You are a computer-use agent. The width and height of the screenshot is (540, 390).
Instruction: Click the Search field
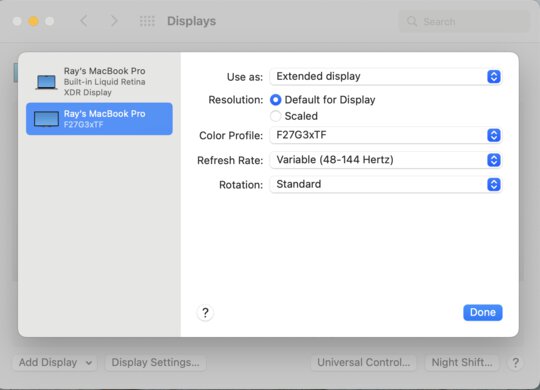[x=464, y=21]
